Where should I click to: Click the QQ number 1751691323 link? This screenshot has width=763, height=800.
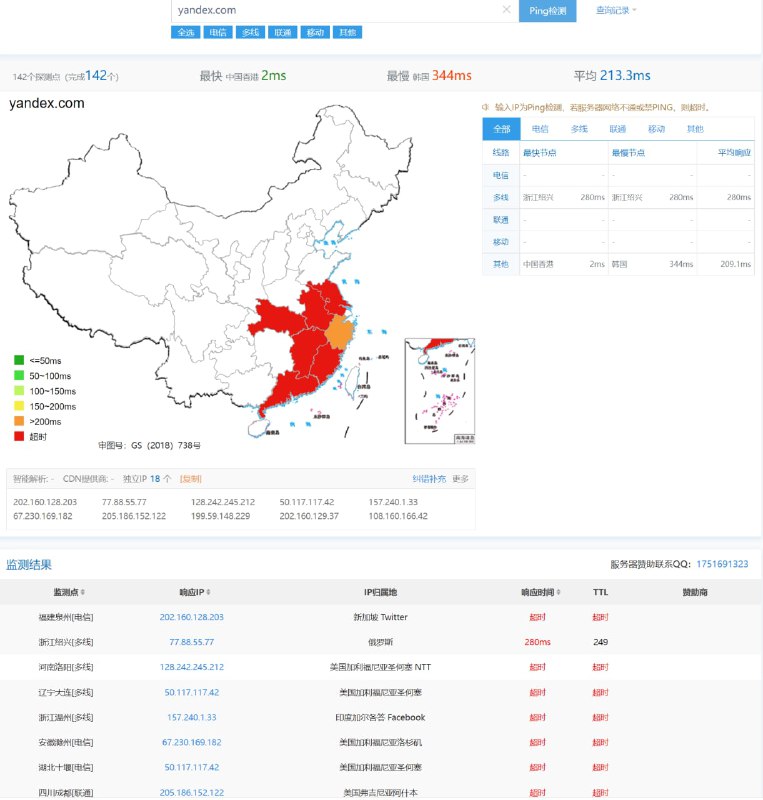[722, 564]
